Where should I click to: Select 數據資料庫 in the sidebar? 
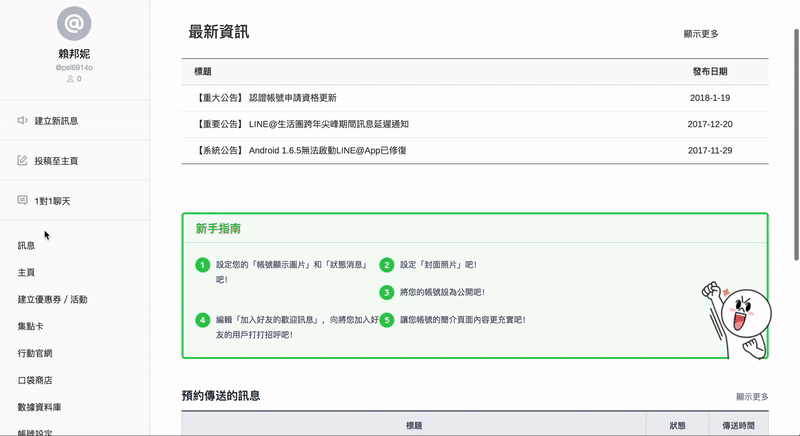click(x=39, y=407)
